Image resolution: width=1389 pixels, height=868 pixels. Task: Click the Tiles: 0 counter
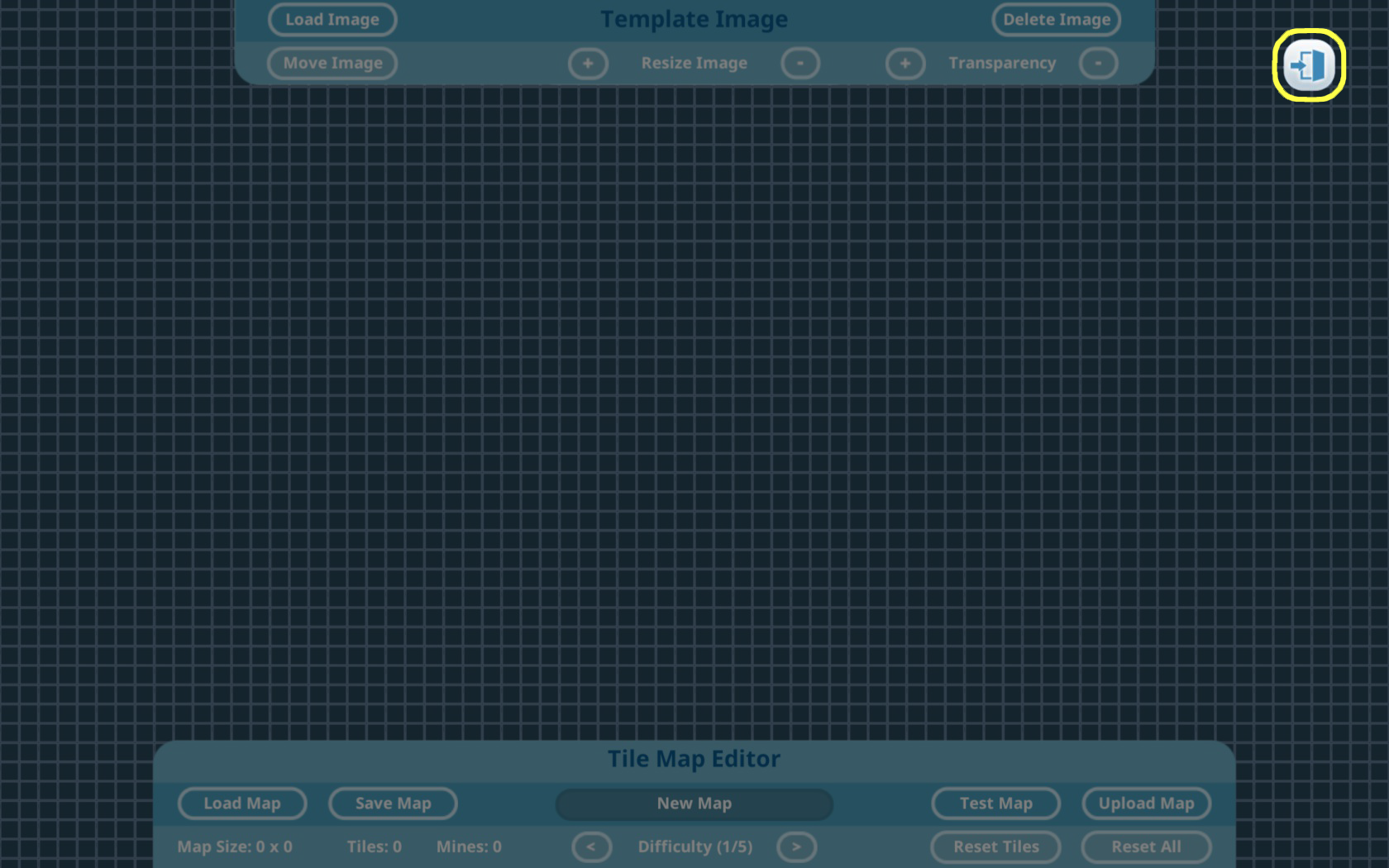375,847
